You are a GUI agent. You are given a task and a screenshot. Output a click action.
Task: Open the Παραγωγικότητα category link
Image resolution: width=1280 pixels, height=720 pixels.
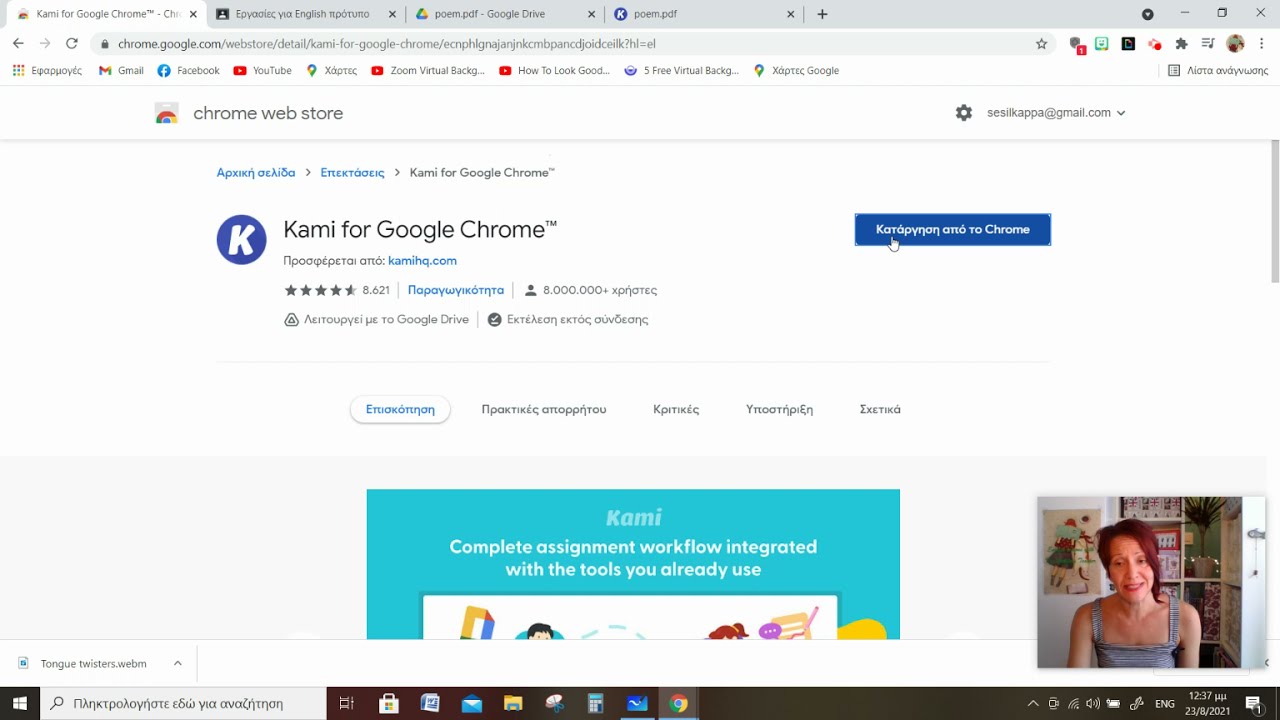point(456,290)
